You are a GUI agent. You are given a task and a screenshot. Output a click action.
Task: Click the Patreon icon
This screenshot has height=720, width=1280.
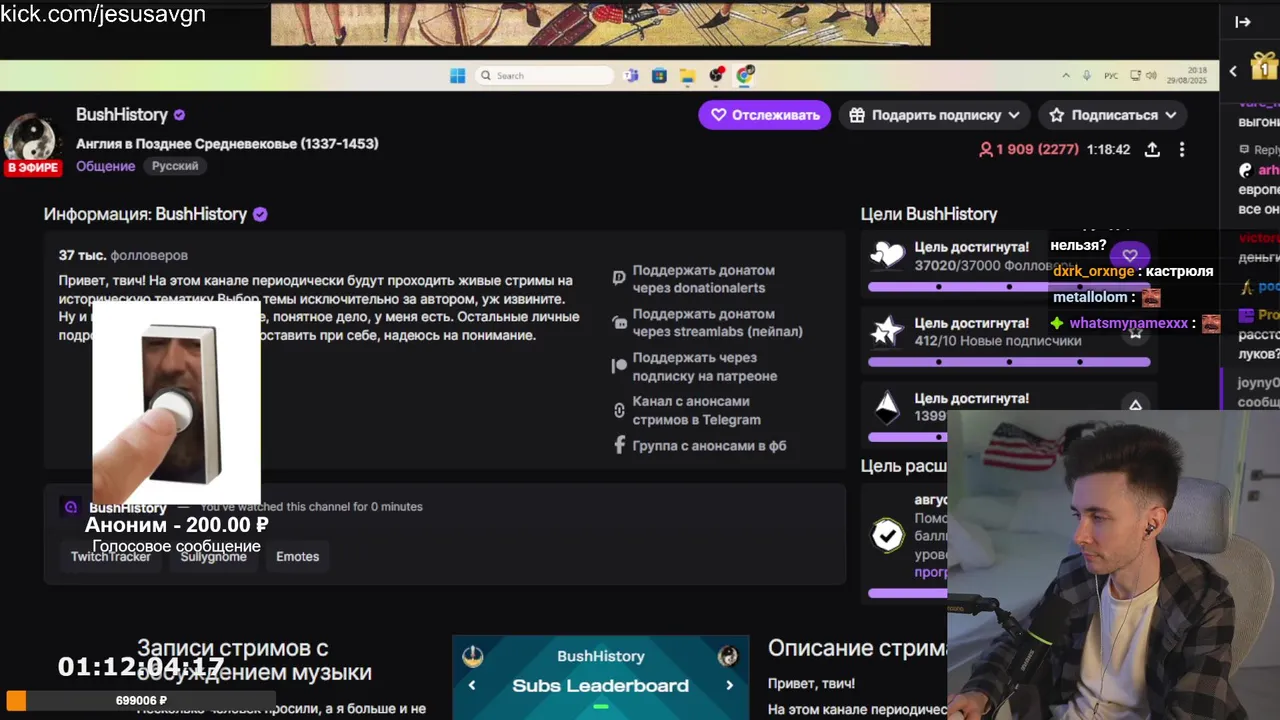coord(619,367)
